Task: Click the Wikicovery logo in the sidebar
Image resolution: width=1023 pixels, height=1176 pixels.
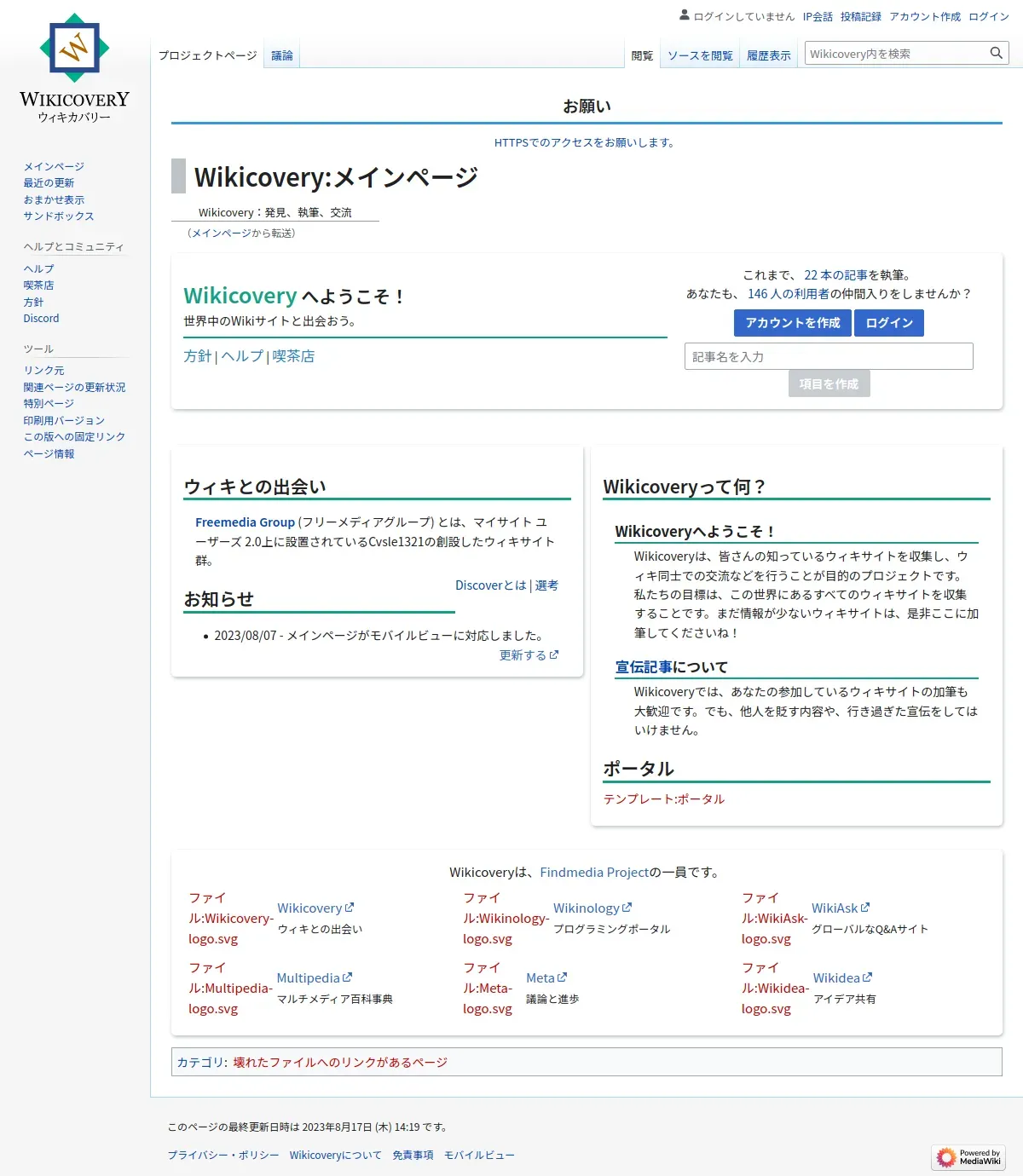Action: click(x=74, y=68)
